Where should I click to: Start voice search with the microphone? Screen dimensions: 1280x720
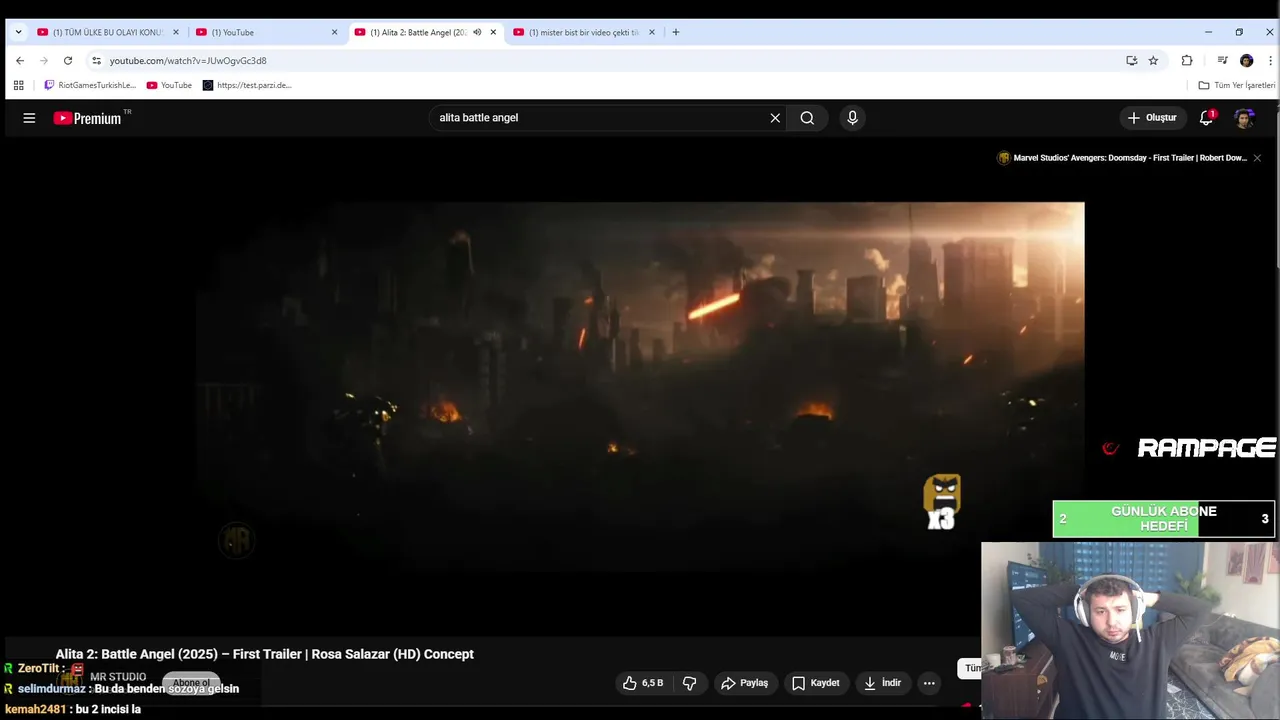(852, 118)
